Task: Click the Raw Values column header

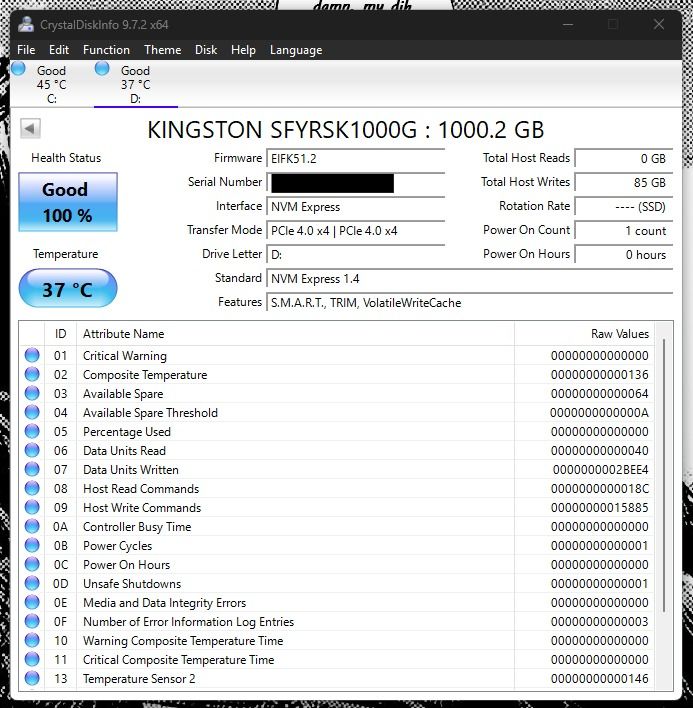Action: 584,334
